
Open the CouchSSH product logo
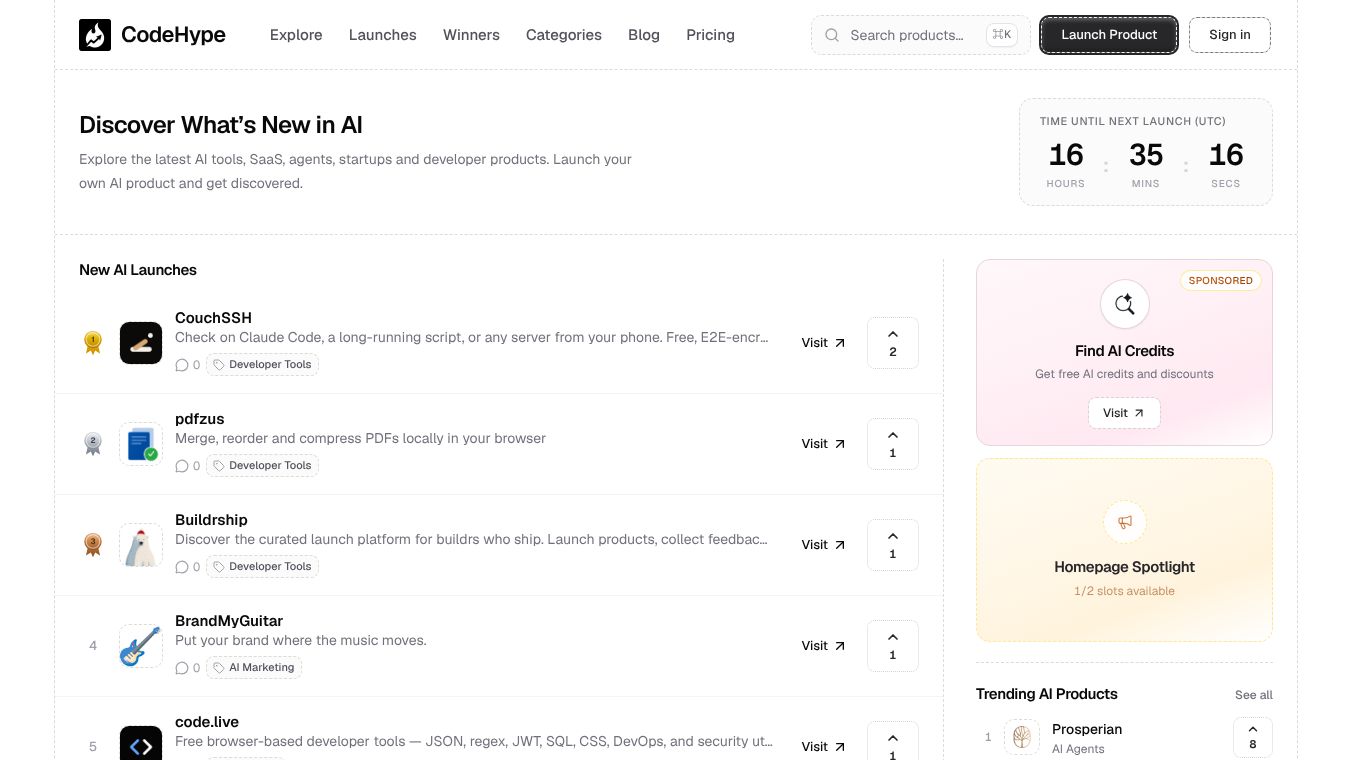[x=141, y=343]
